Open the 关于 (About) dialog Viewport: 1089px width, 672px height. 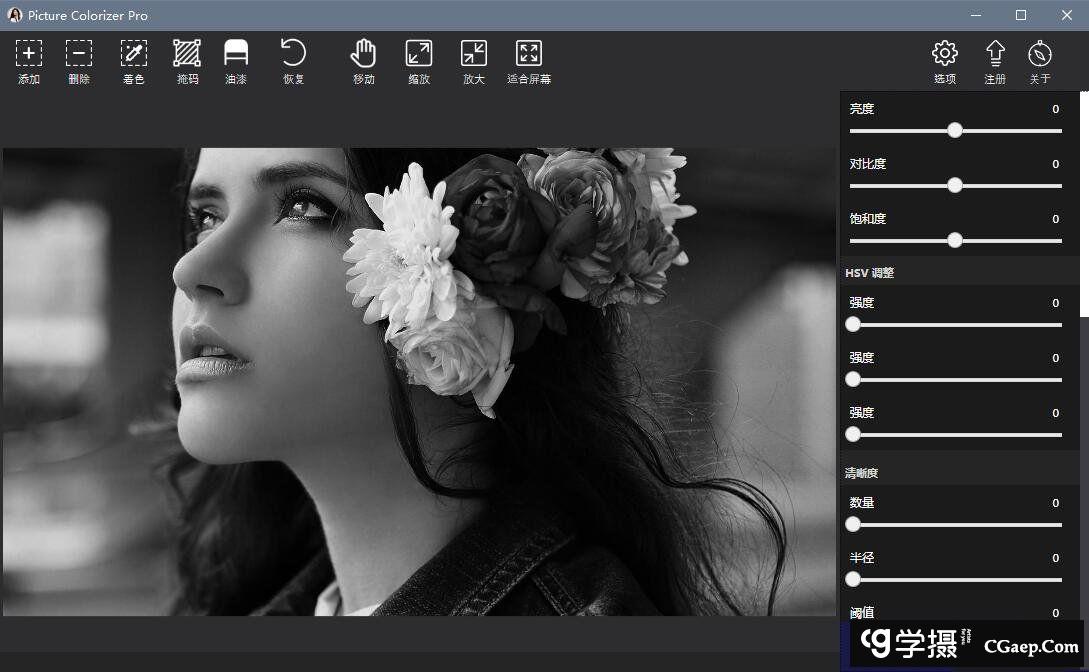click(x=1040, y=60)
